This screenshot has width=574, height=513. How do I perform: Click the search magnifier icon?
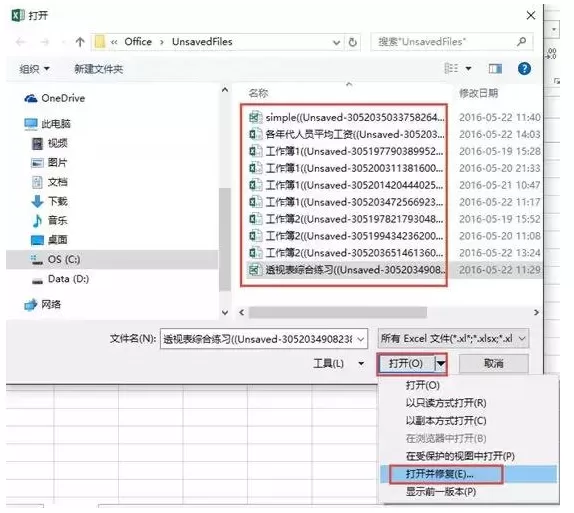522,42
